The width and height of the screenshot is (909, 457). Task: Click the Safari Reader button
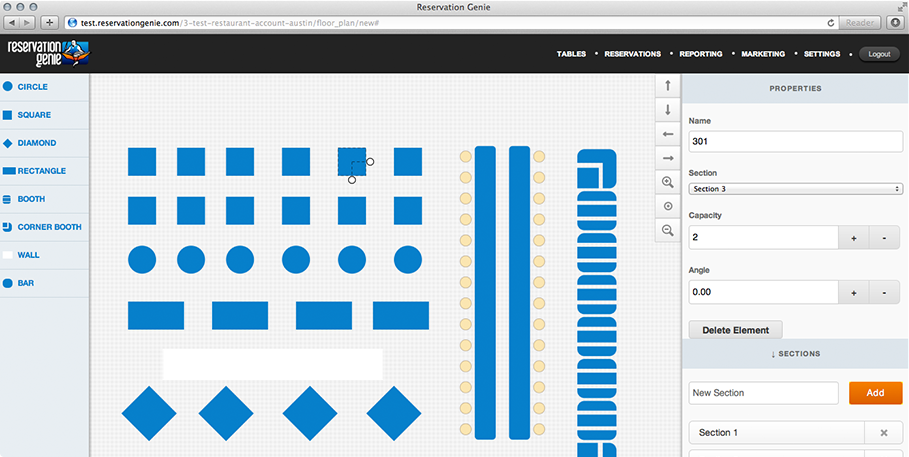click(x=860, y=23)
